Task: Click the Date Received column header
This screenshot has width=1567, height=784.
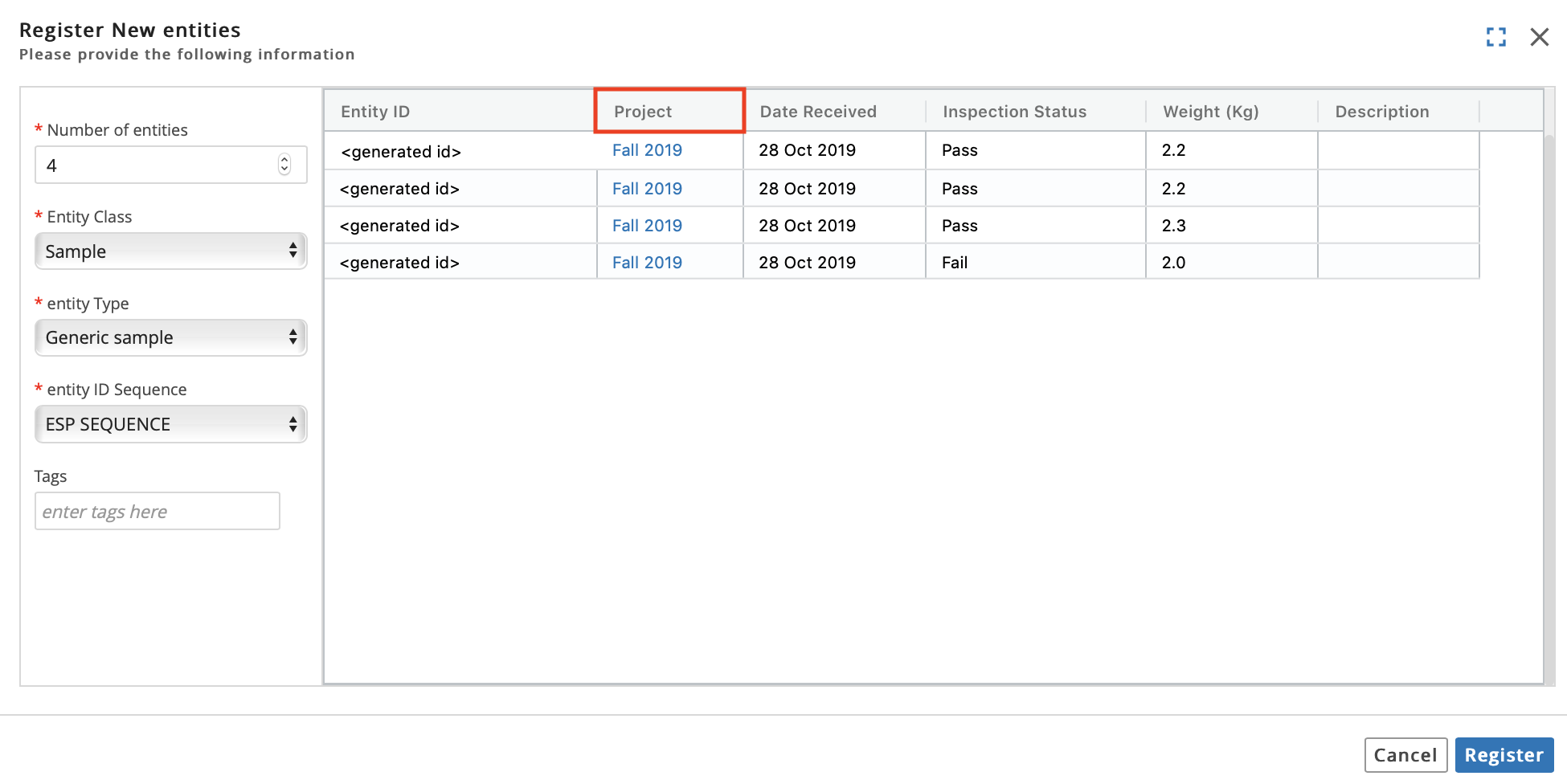Action: tap(834, 111)
